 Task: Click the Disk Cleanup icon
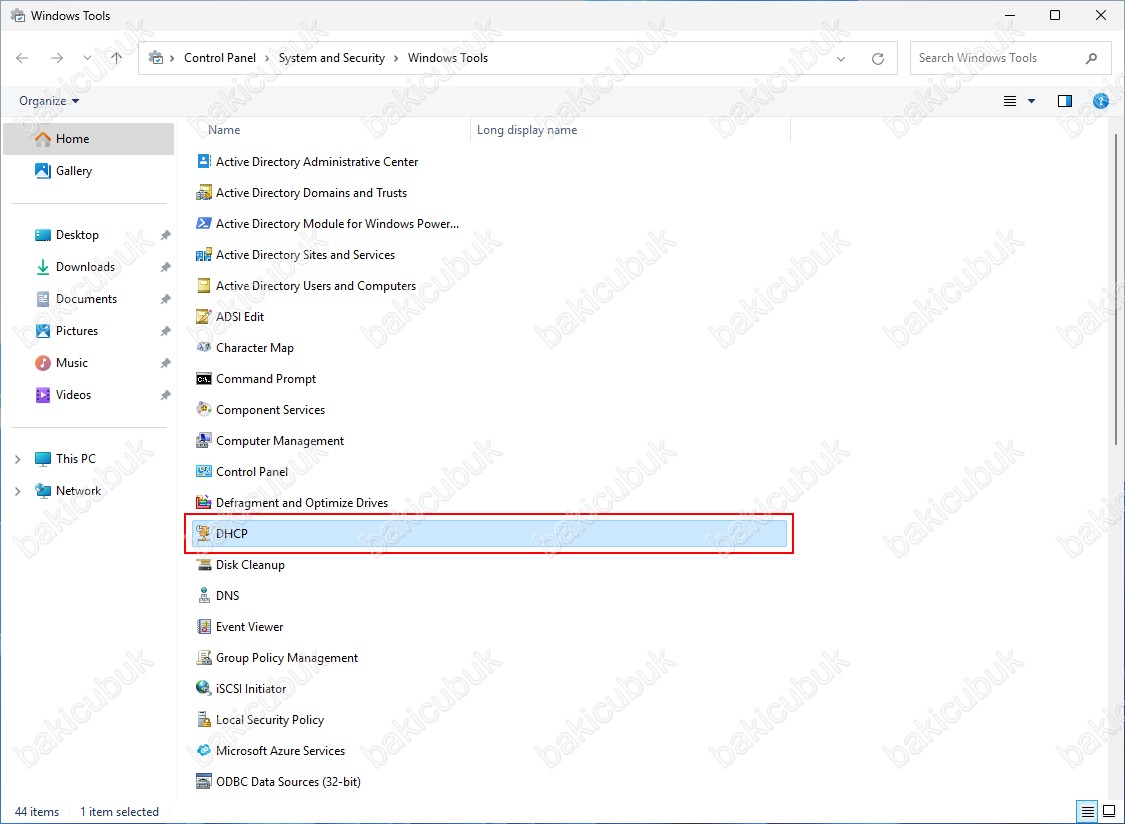(204, 565)
